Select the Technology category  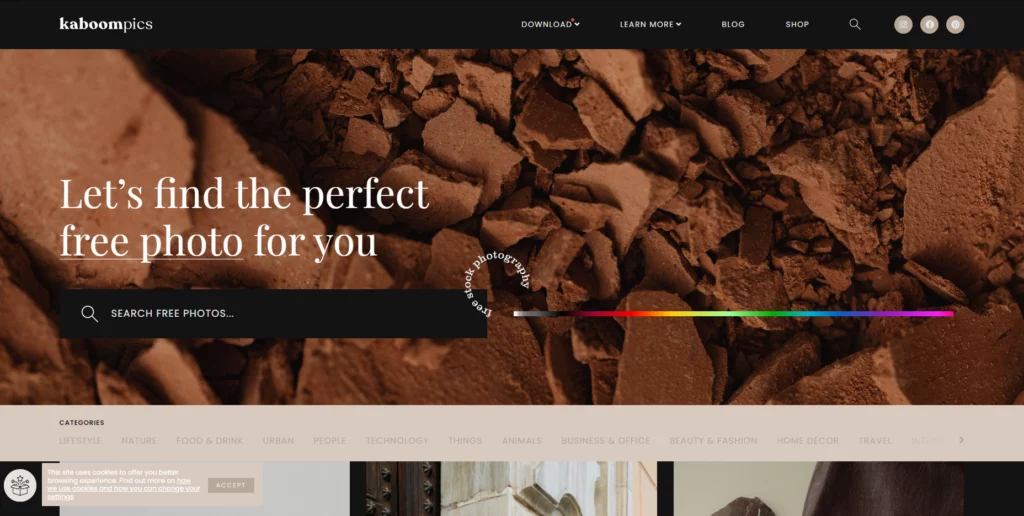(x=397, y=441)
